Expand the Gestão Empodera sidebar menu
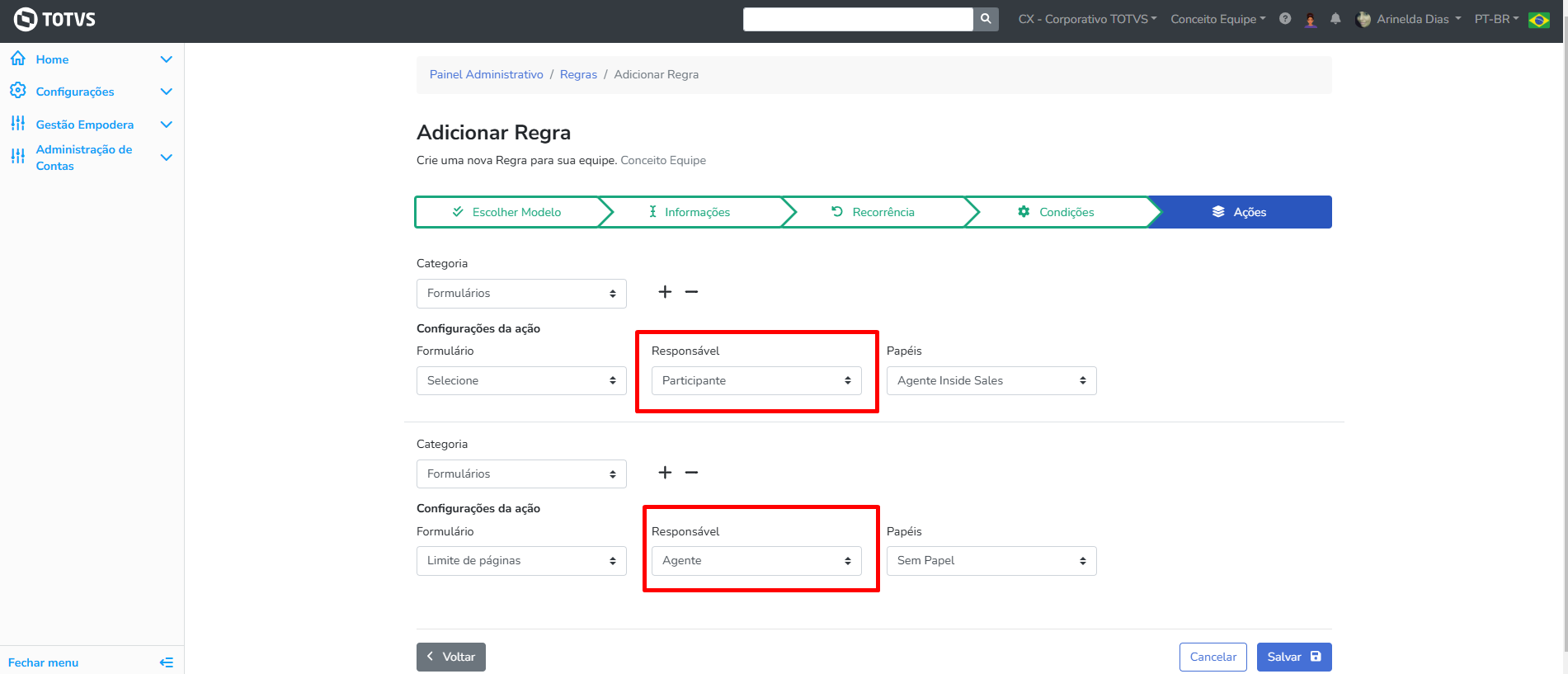The width and height of the screenshot is (1568, 674). click(x=166, y=125)
